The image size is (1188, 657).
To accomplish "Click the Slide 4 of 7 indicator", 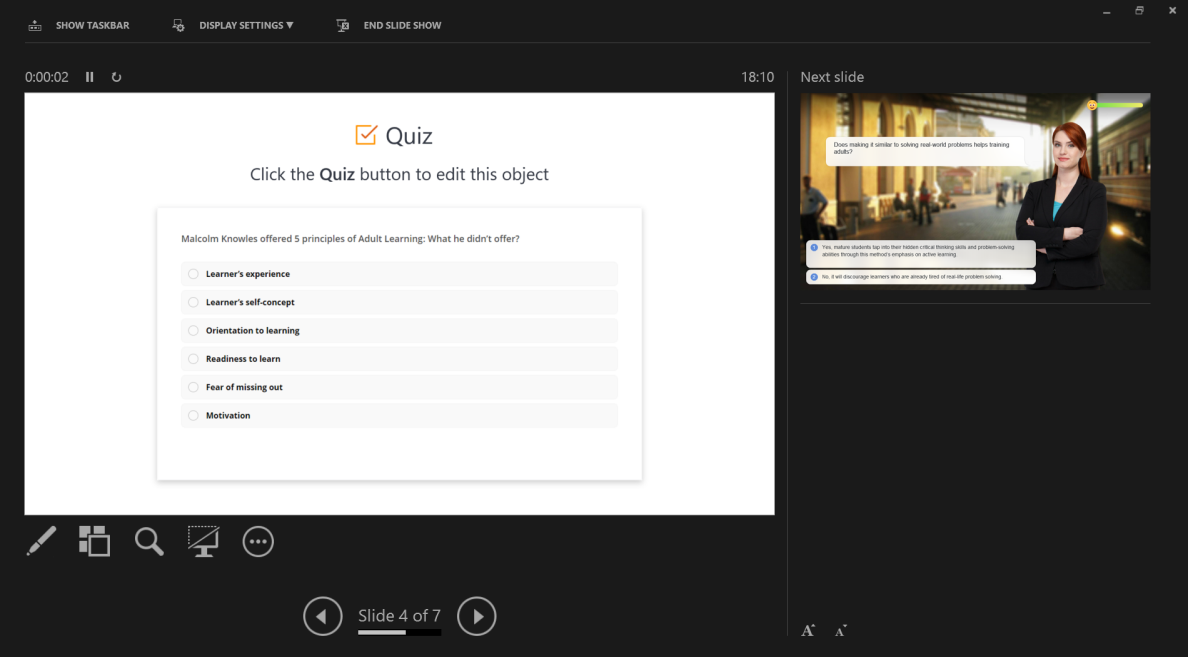I will click(399, 615).
